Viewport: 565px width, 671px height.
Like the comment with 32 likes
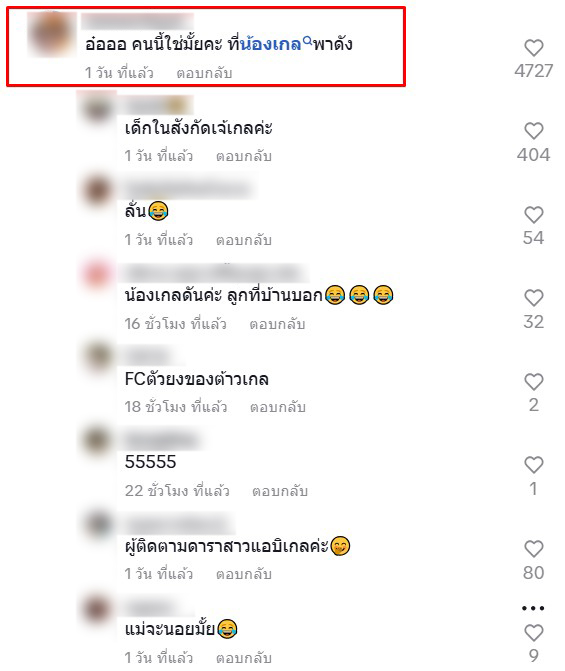(x=533, y=298)
